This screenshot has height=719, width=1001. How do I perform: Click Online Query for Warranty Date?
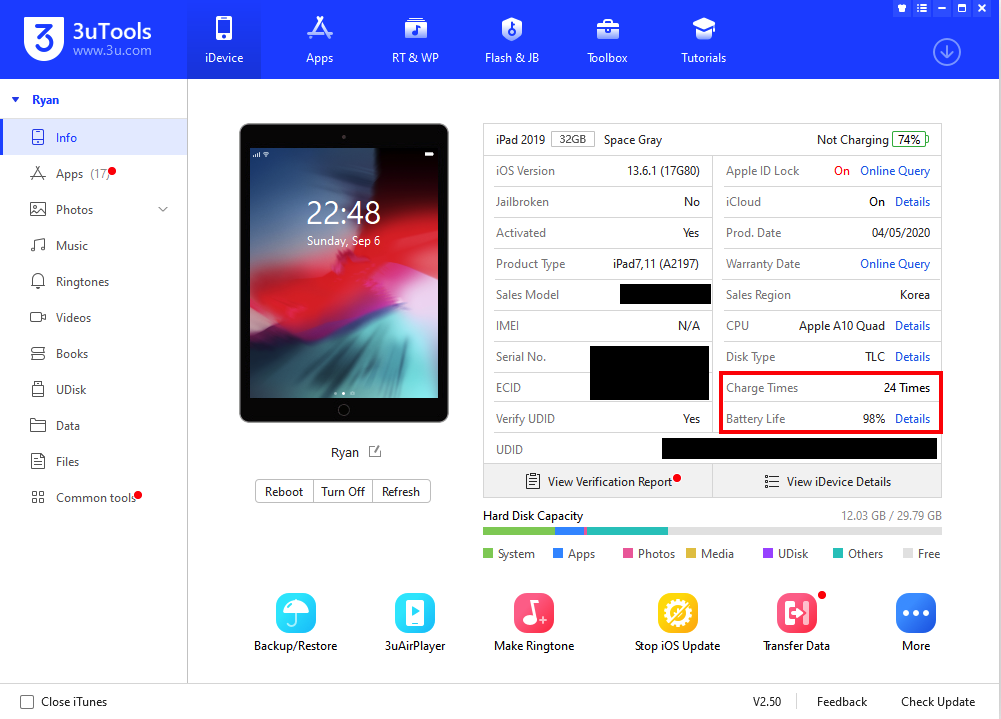click(894, 264)
